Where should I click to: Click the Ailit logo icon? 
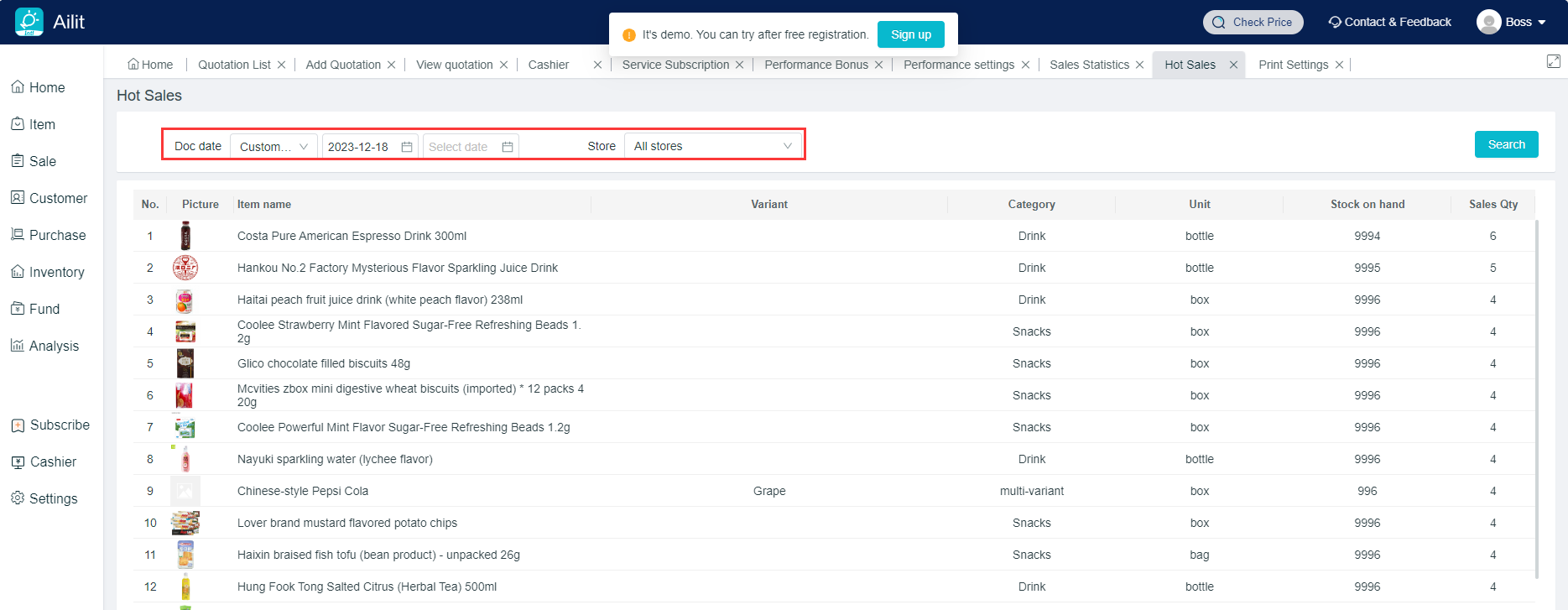29,22
